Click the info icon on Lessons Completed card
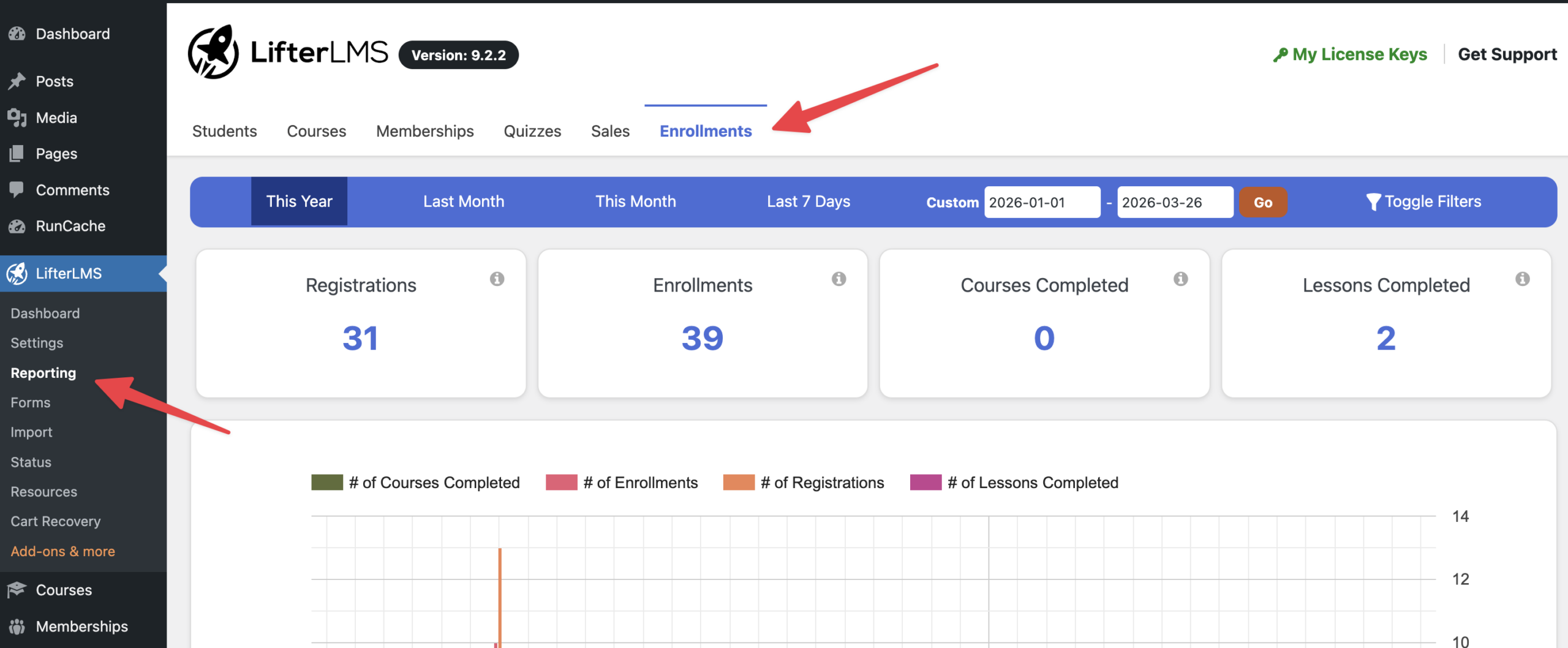1568x648 pixels. pos(1523,279)
